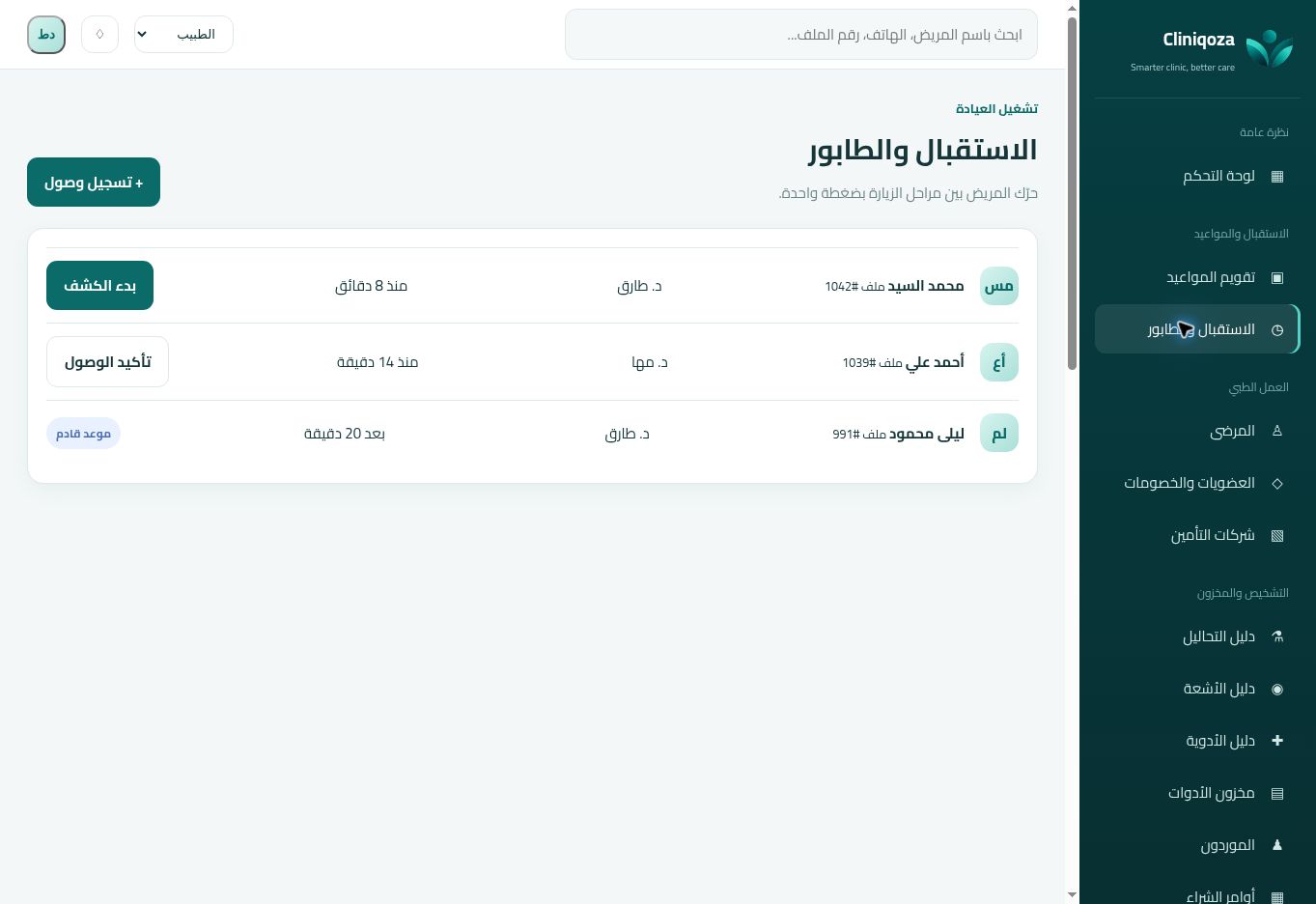Open دليل التحاليل in the sidebar

[x=1197, y=636]
